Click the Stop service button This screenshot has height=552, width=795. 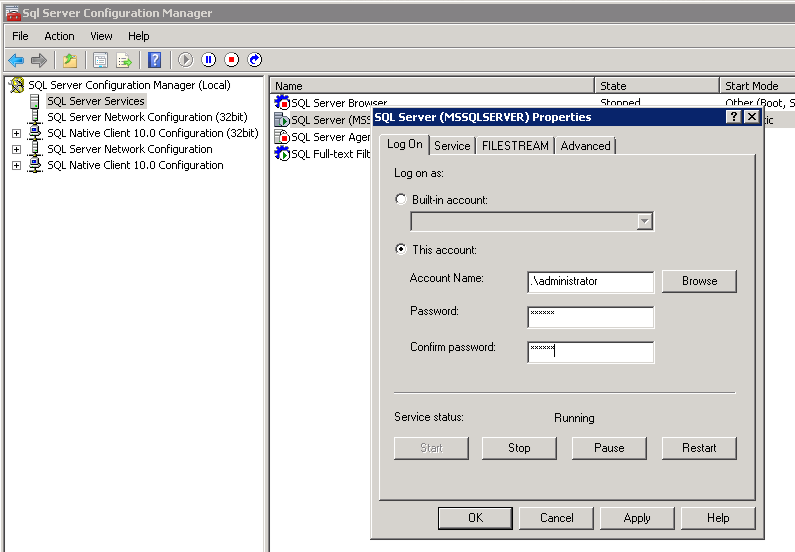(x=519, y=448)
